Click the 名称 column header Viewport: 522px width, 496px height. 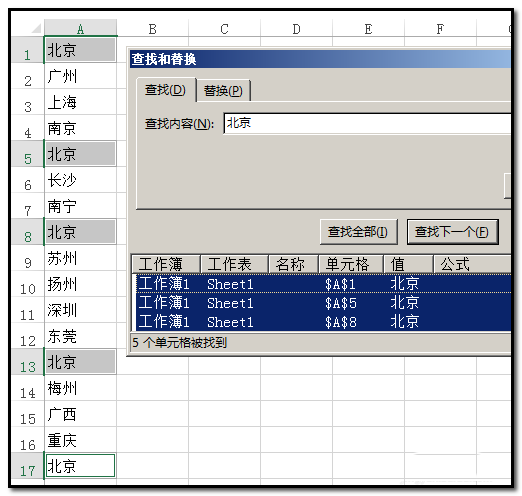tap(293, 264)
